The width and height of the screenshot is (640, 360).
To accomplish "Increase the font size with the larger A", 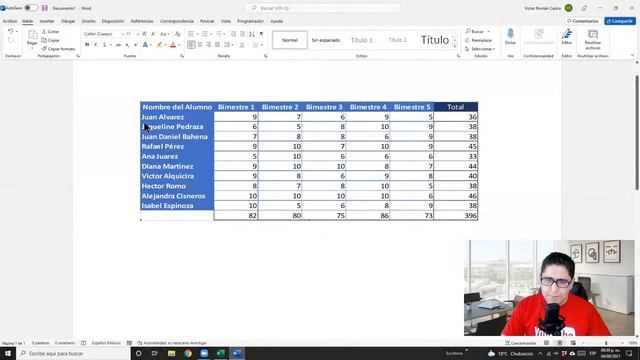I will [x=144, y=34].
